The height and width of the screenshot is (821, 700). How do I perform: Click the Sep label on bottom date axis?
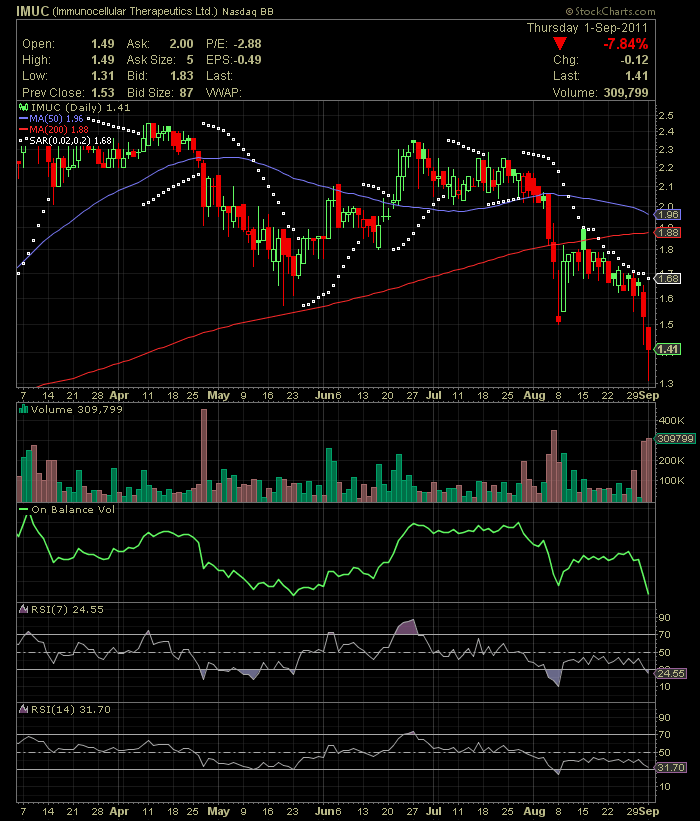649,811
